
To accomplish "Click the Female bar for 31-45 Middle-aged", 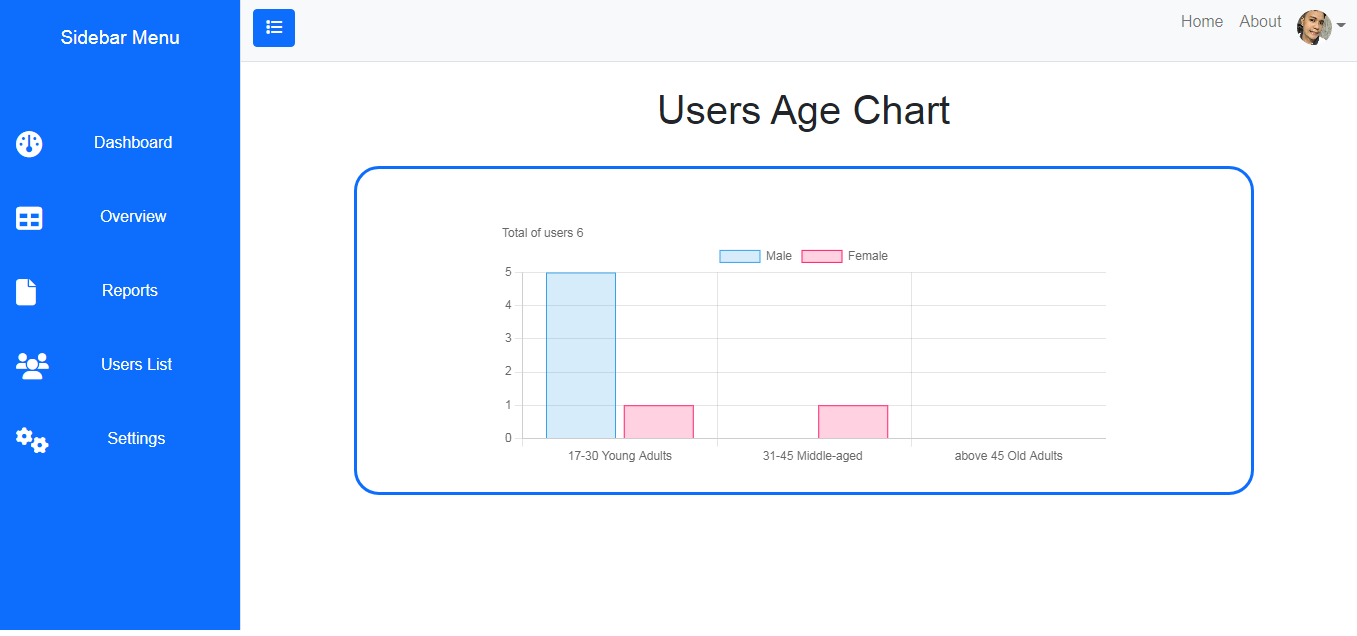I will 852,422.
